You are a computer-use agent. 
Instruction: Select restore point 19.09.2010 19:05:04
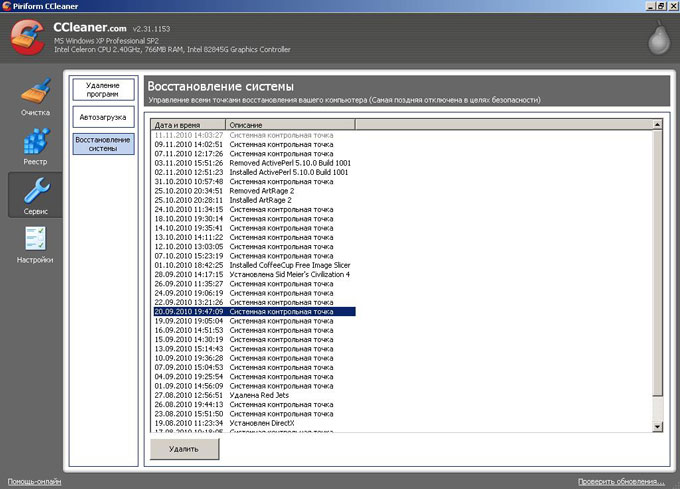[255, 321]
